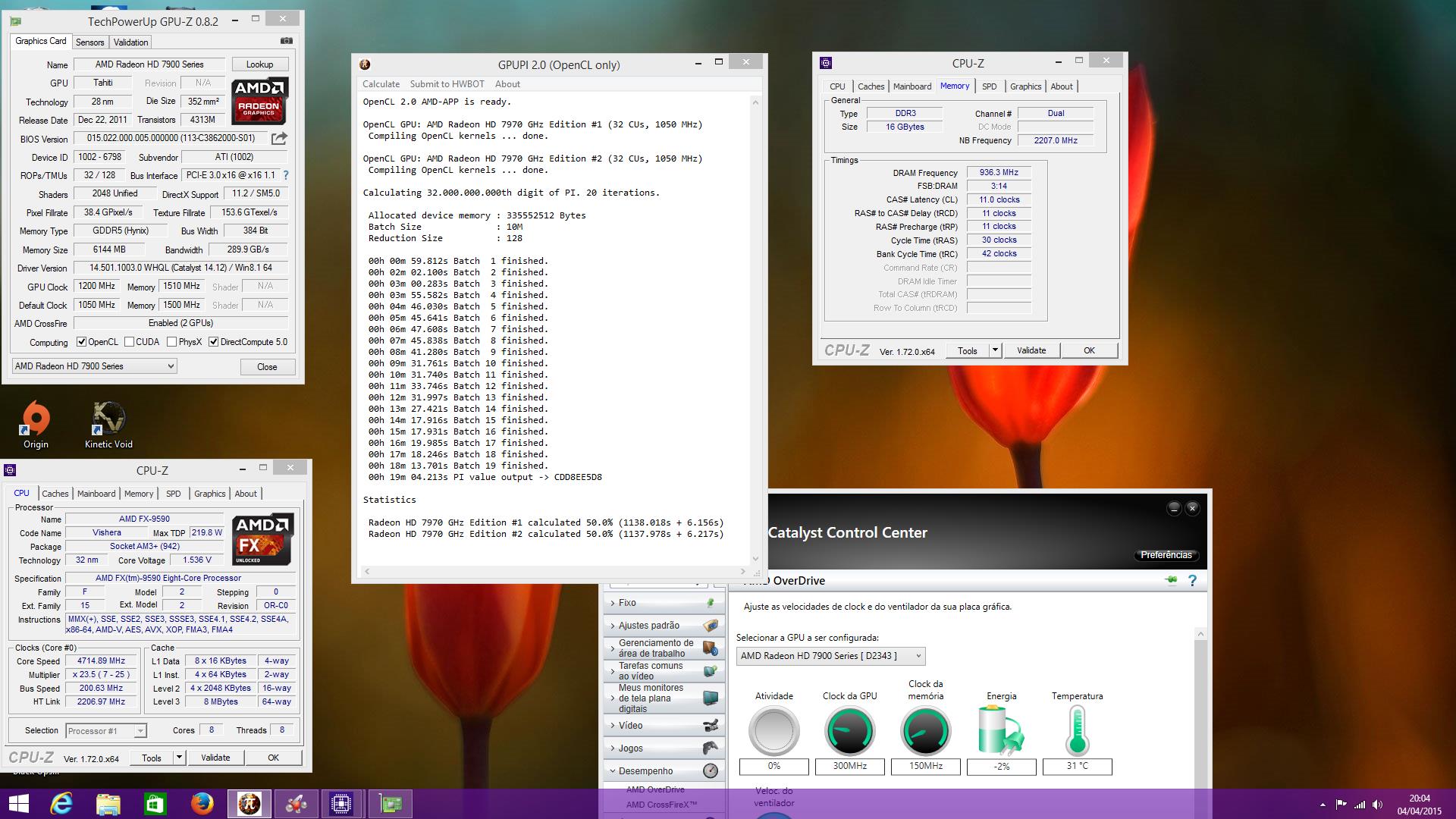The width and height of the screenshot is (1456, 819).
Task: Click the Vídeo camcorder icon in Catalyst sidebar
Action: coord(711,725)
